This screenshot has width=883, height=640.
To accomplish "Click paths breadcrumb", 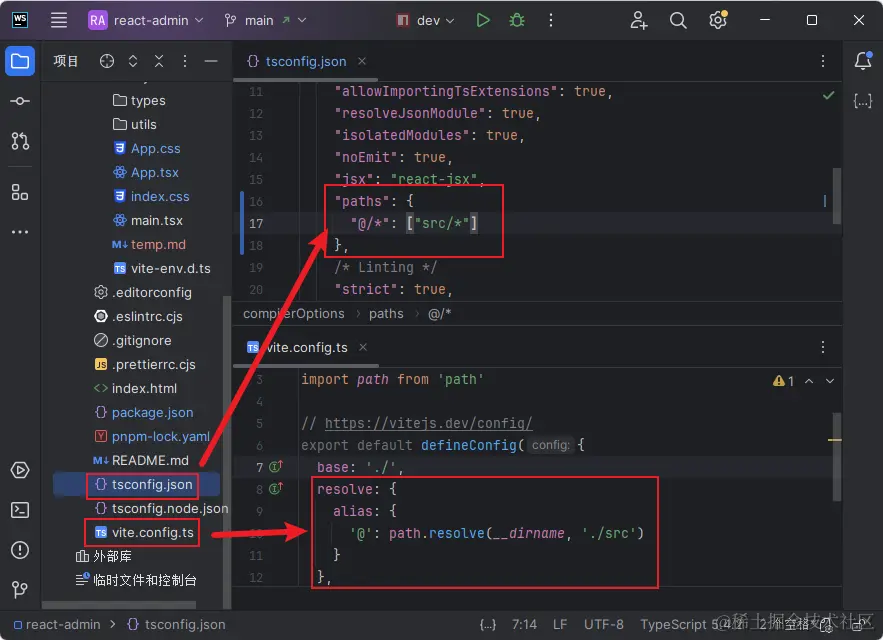I will click(386, 314).
